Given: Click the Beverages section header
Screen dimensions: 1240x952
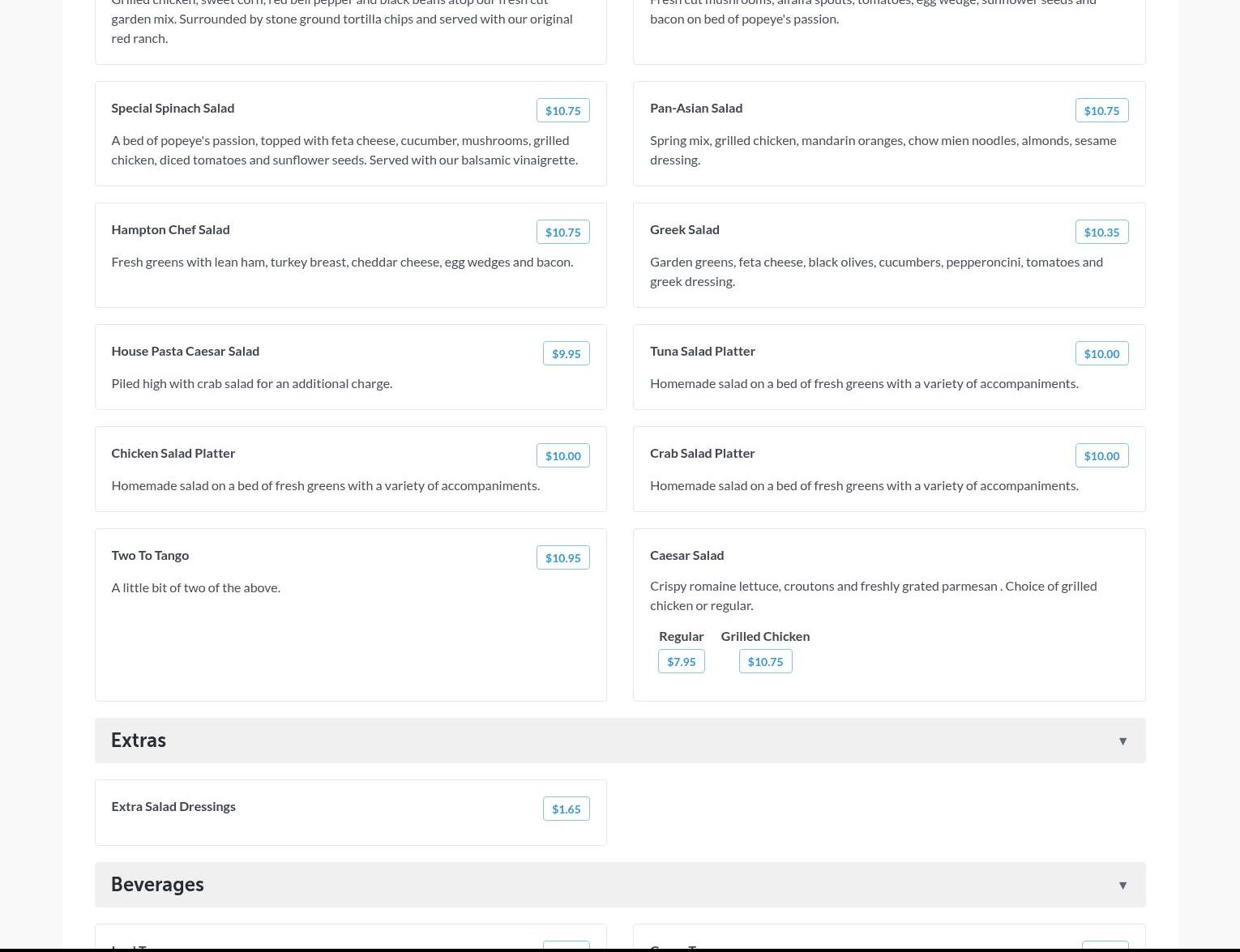Looking at the screenshot, I should (x=157, y=885).
